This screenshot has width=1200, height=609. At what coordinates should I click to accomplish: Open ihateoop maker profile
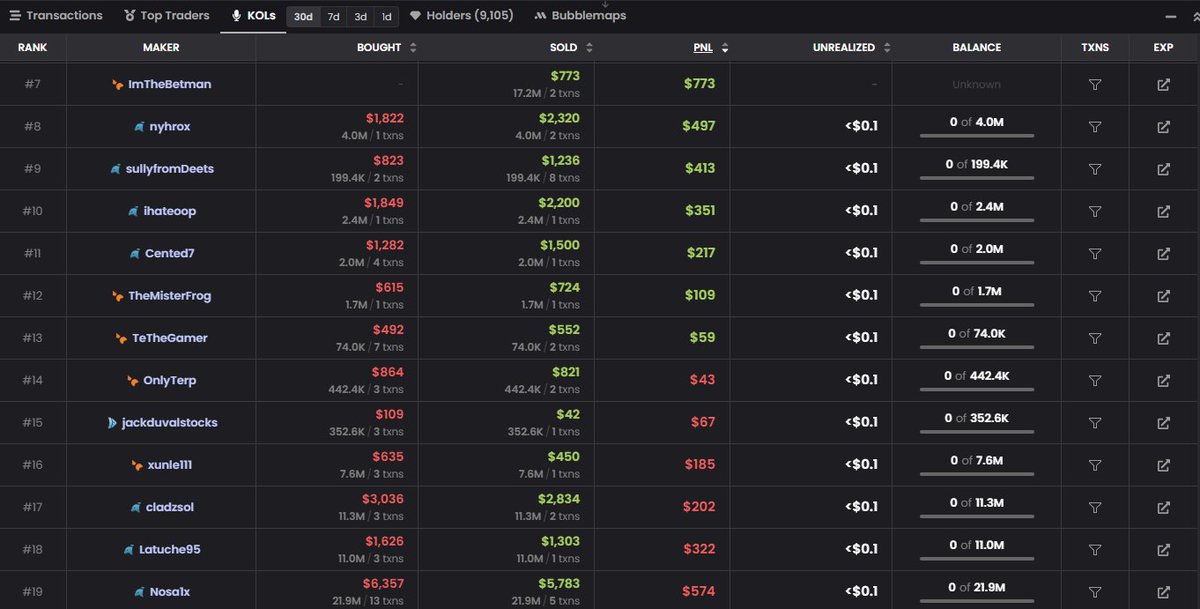click(x=161, y=211)
